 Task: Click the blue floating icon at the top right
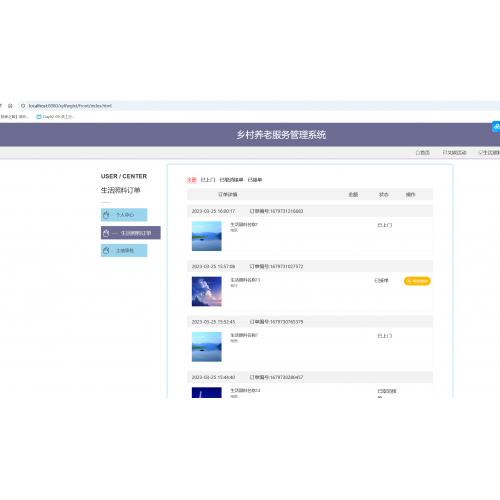coord(496,127)
